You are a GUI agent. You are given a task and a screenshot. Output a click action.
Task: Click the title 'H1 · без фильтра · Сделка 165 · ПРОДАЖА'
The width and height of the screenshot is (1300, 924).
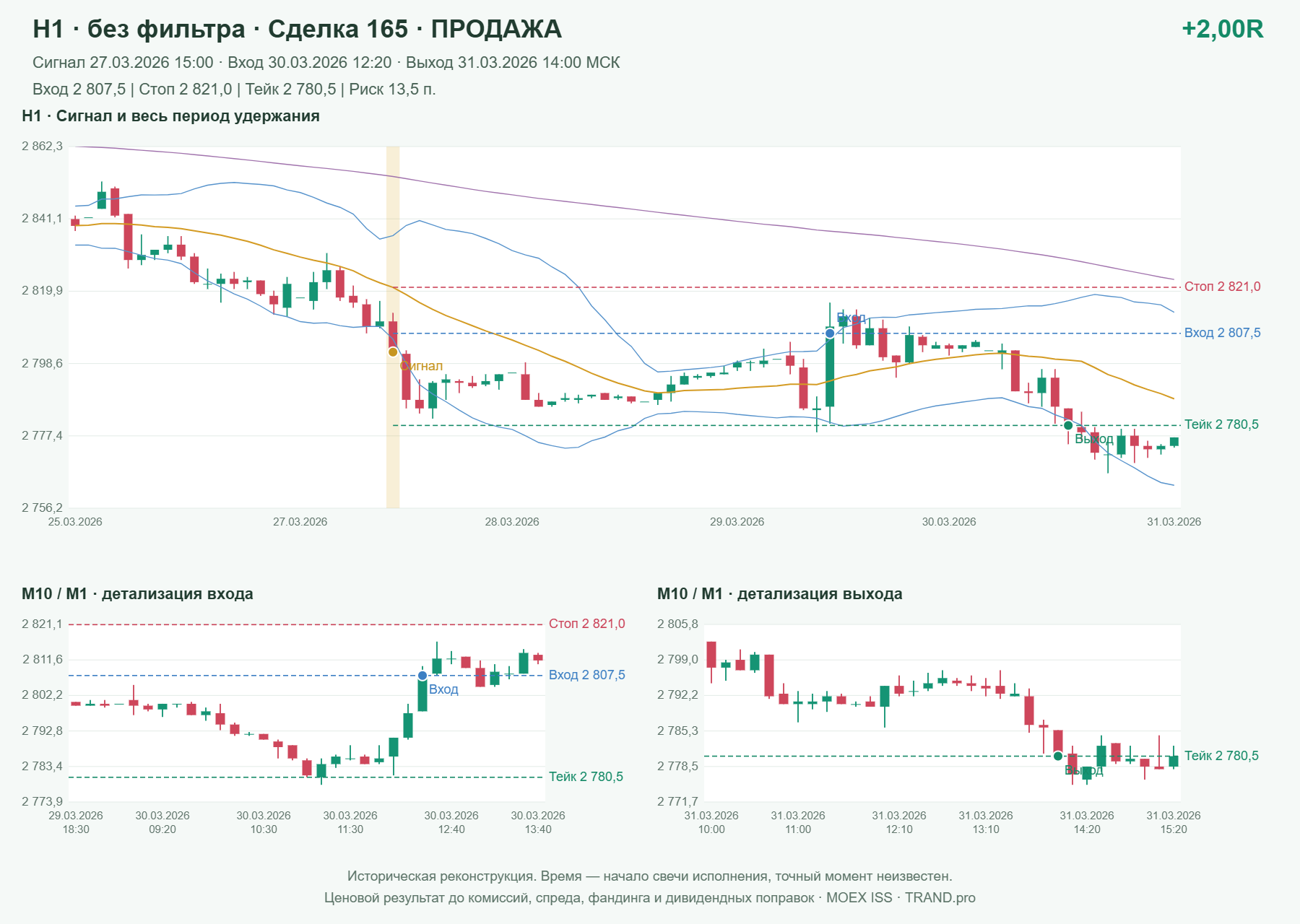coord(297,29)
